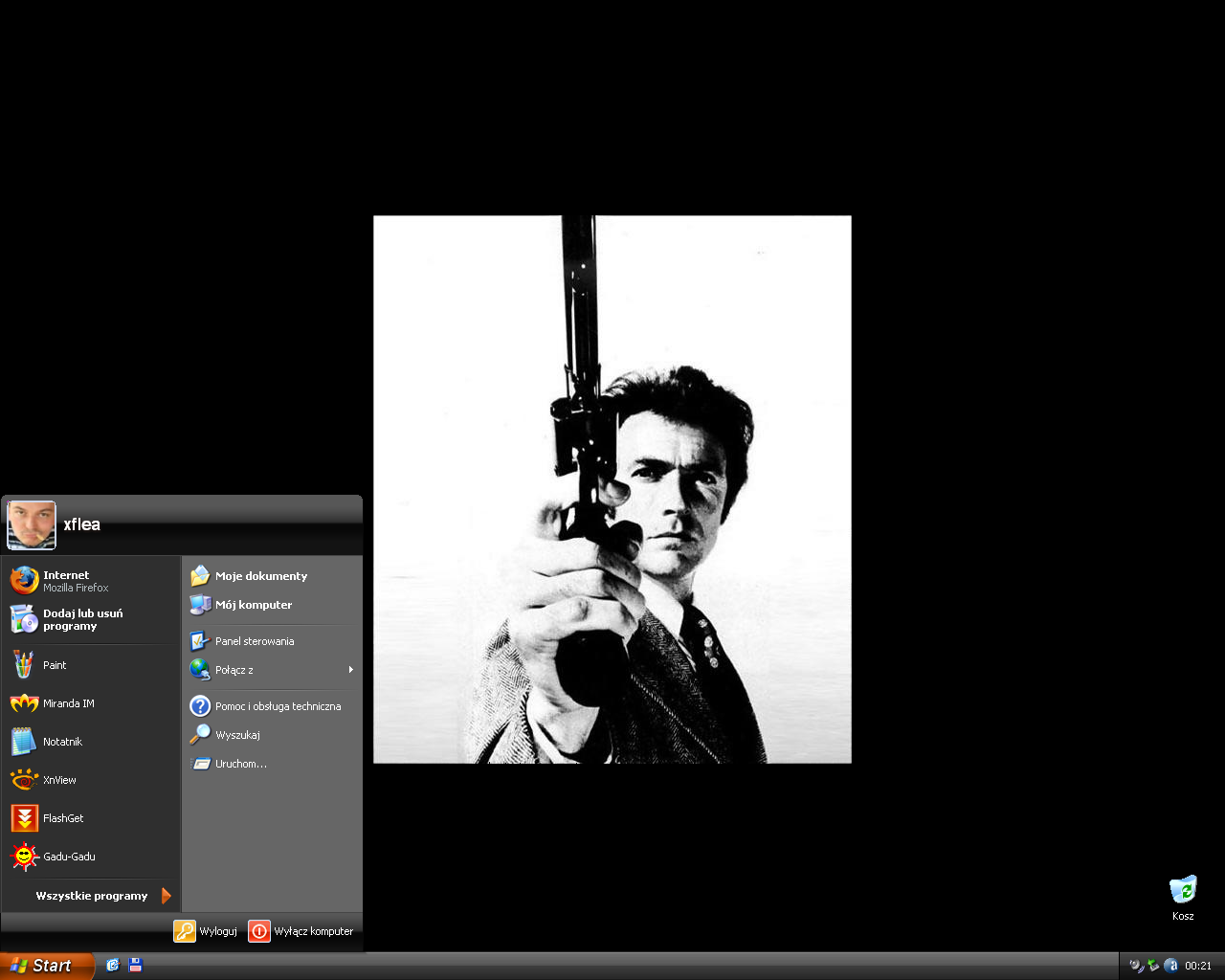Open the Uruchom... run dialog
1225x980 pixels.
tap(240, 764)
